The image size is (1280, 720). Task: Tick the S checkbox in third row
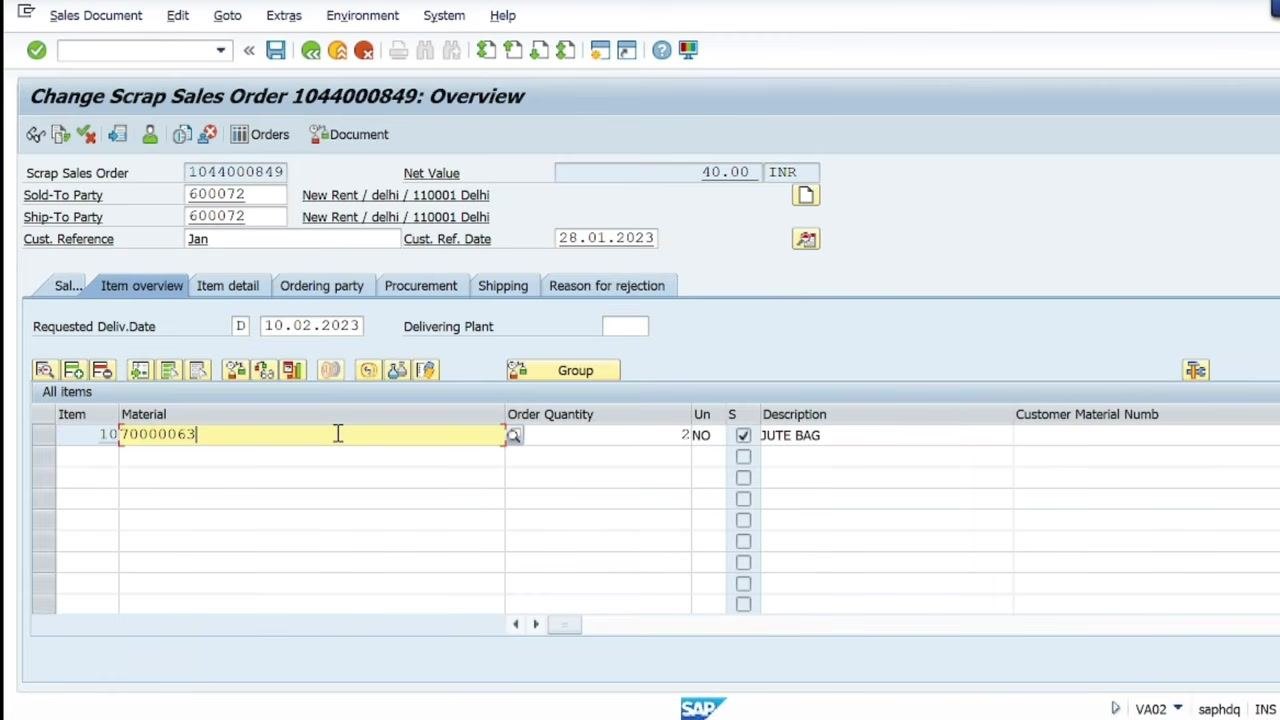click(x=743, y=478)
